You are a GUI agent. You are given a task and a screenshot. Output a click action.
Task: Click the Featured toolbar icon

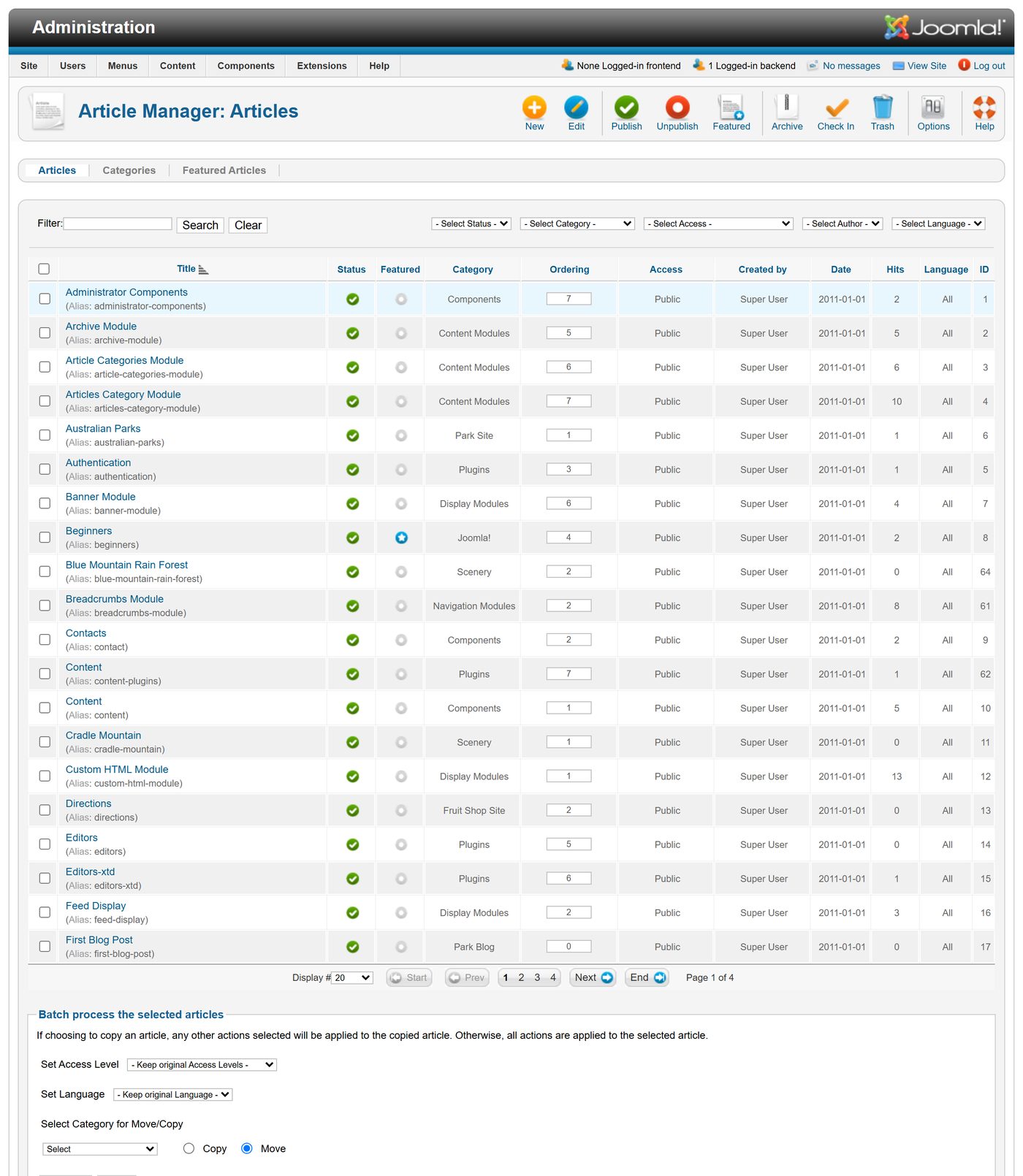[731, 113]
